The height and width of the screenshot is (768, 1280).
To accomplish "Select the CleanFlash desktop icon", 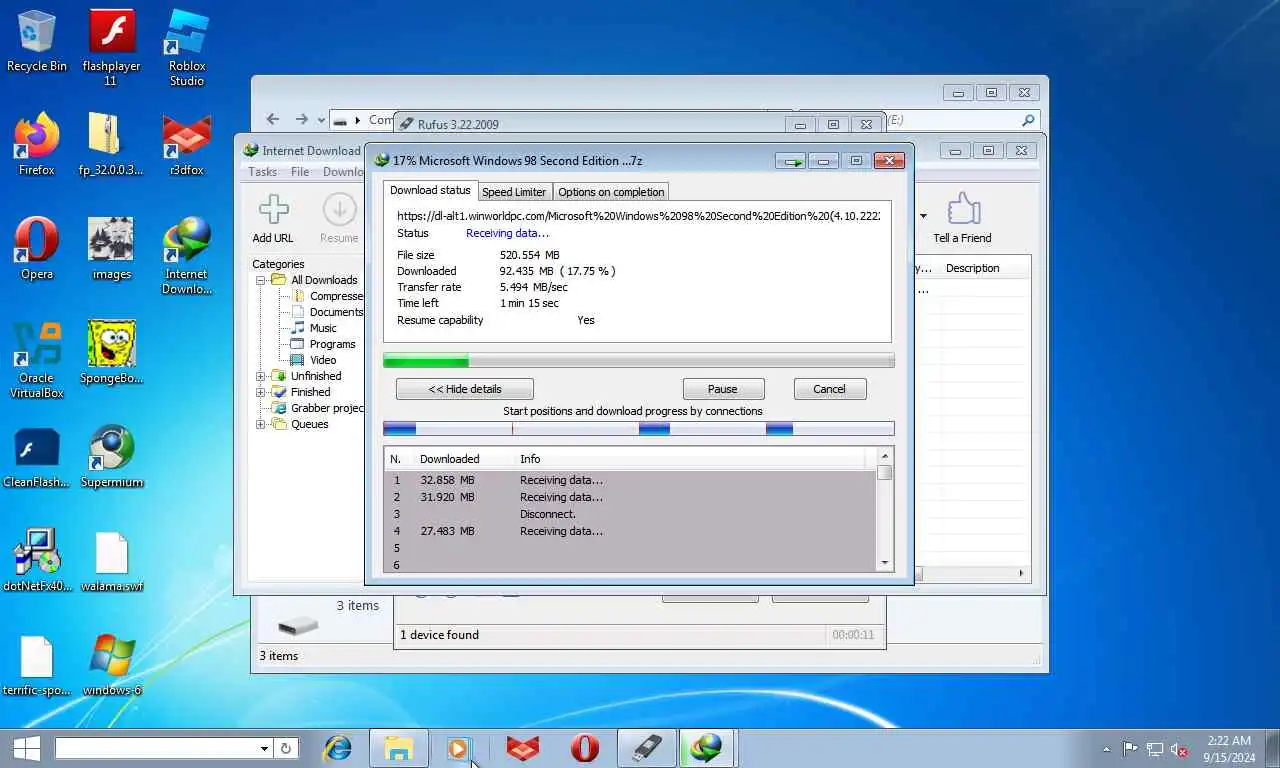I will (x=37, y=457).
